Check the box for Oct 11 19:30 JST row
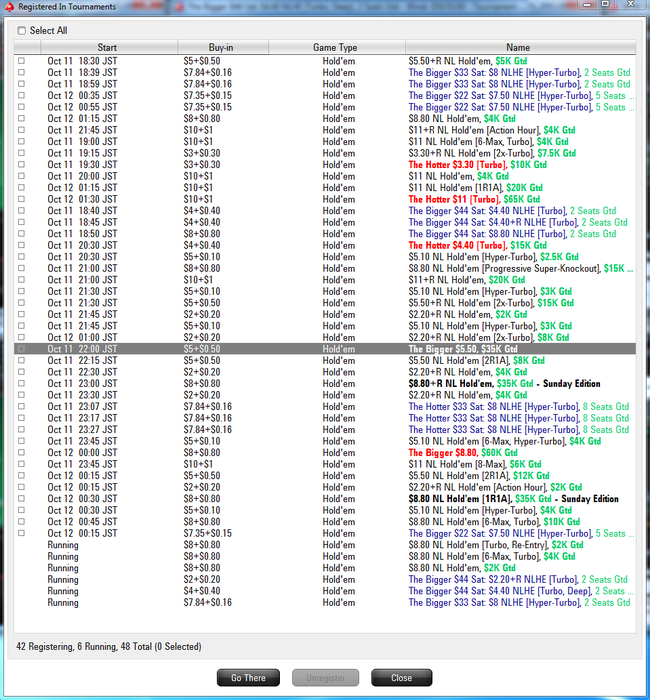 tap(21, 164)
